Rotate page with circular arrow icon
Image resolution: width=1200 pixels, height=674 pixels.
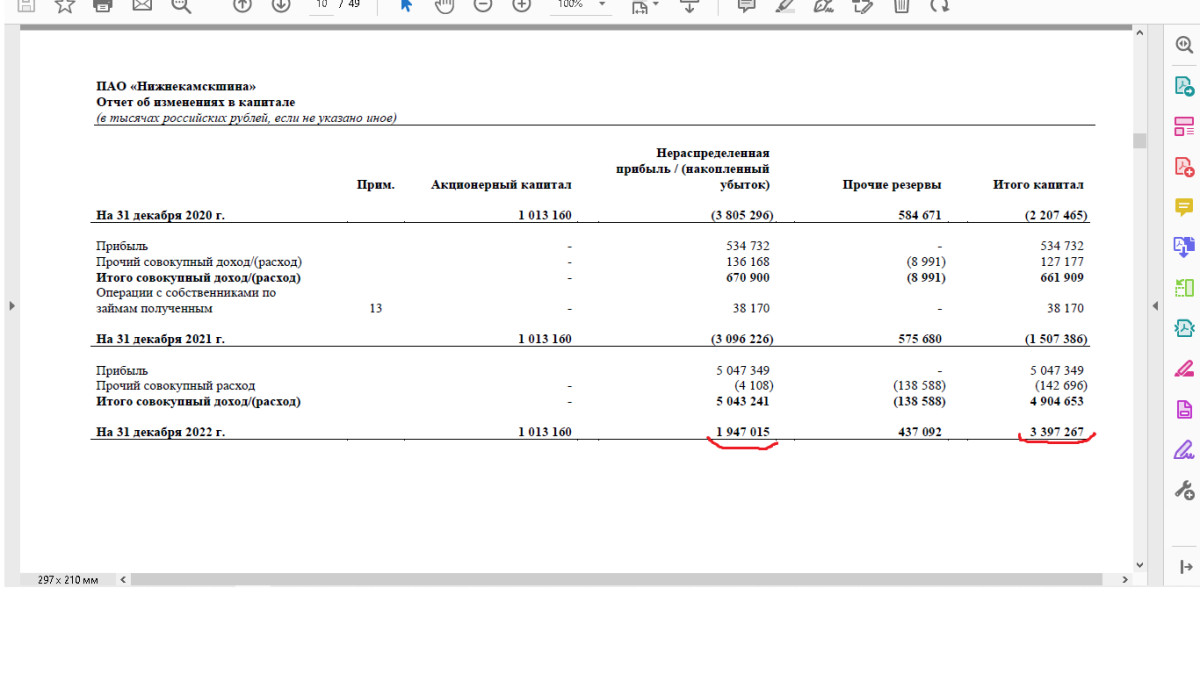[x=939, y=5]
